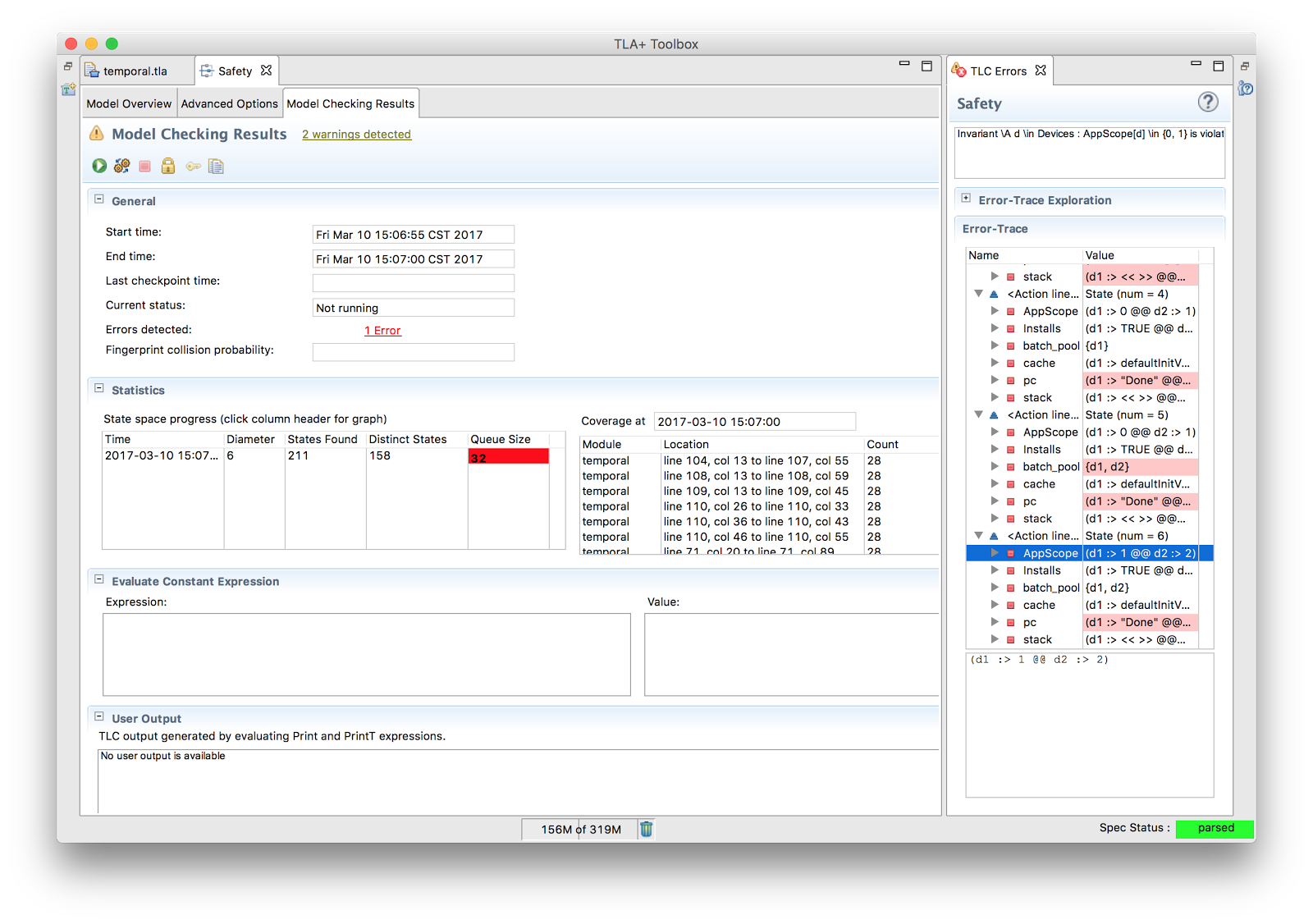The image size is (1313, 924).
Task: Collapse the State (num = 6) action node
Action: point(978,536)
